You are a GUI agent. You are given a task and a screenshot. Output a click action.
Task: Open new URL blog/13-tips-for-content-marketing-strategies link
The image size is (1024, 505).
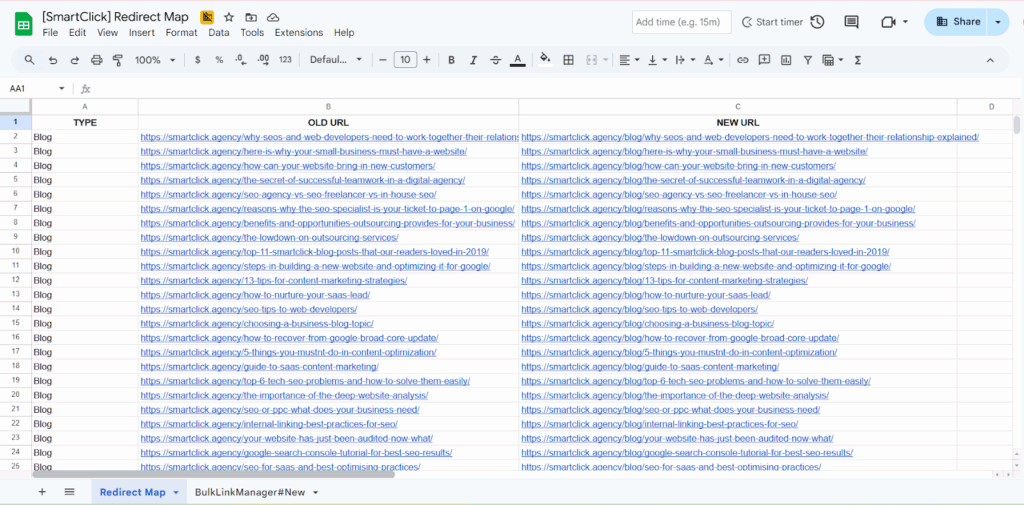pyautogui.click(x=665, y=280)
